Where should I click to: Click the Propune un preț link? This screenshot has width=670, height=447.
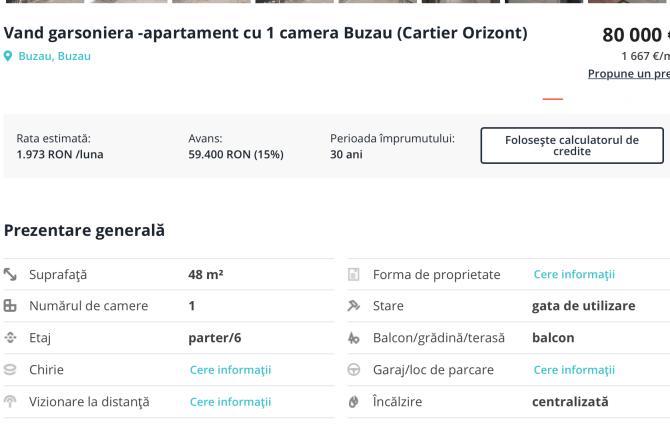629,74
